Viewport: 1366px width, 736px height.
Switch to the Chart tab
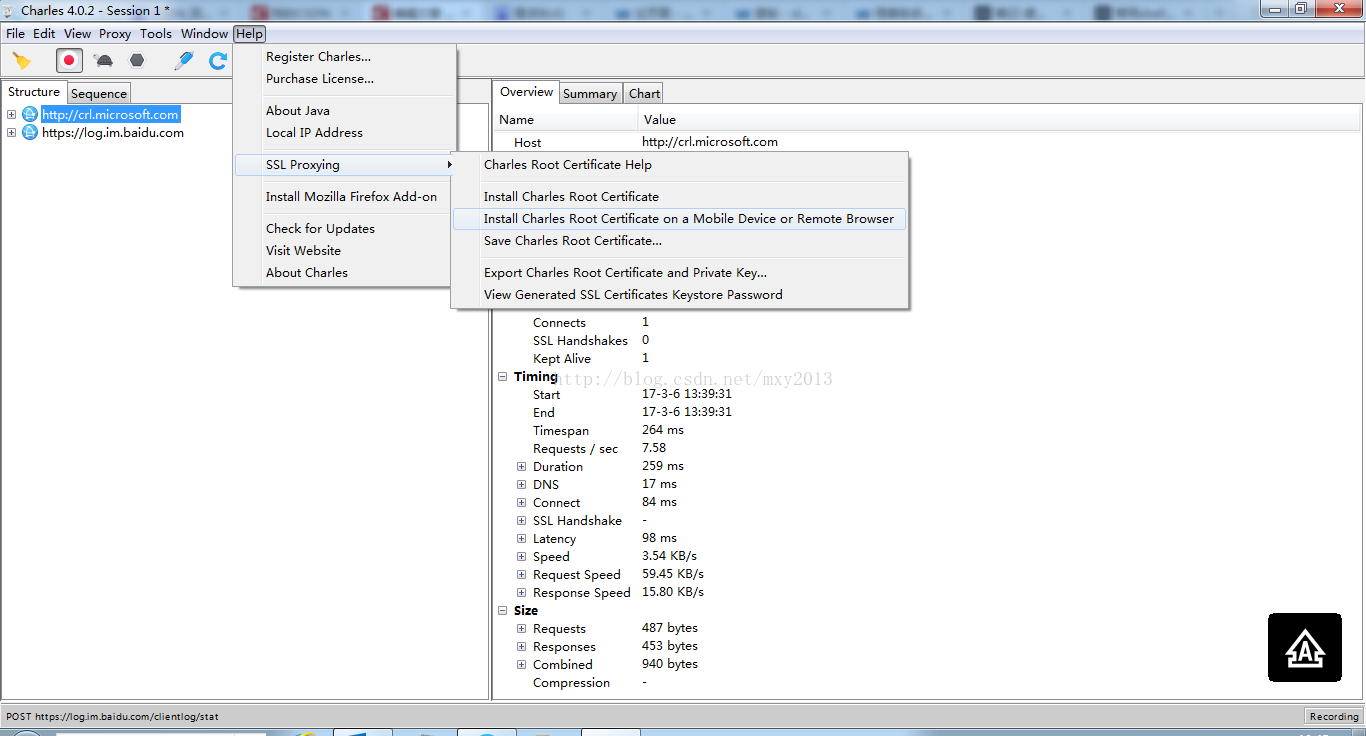[x=644, y=93]
